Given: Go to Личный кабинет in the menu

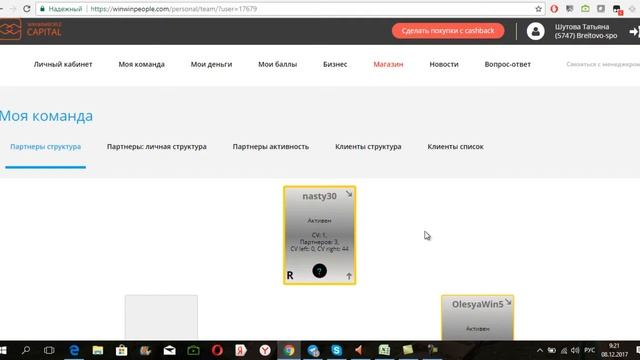Looking at the screenshot, I should click(x=63, y=64).
